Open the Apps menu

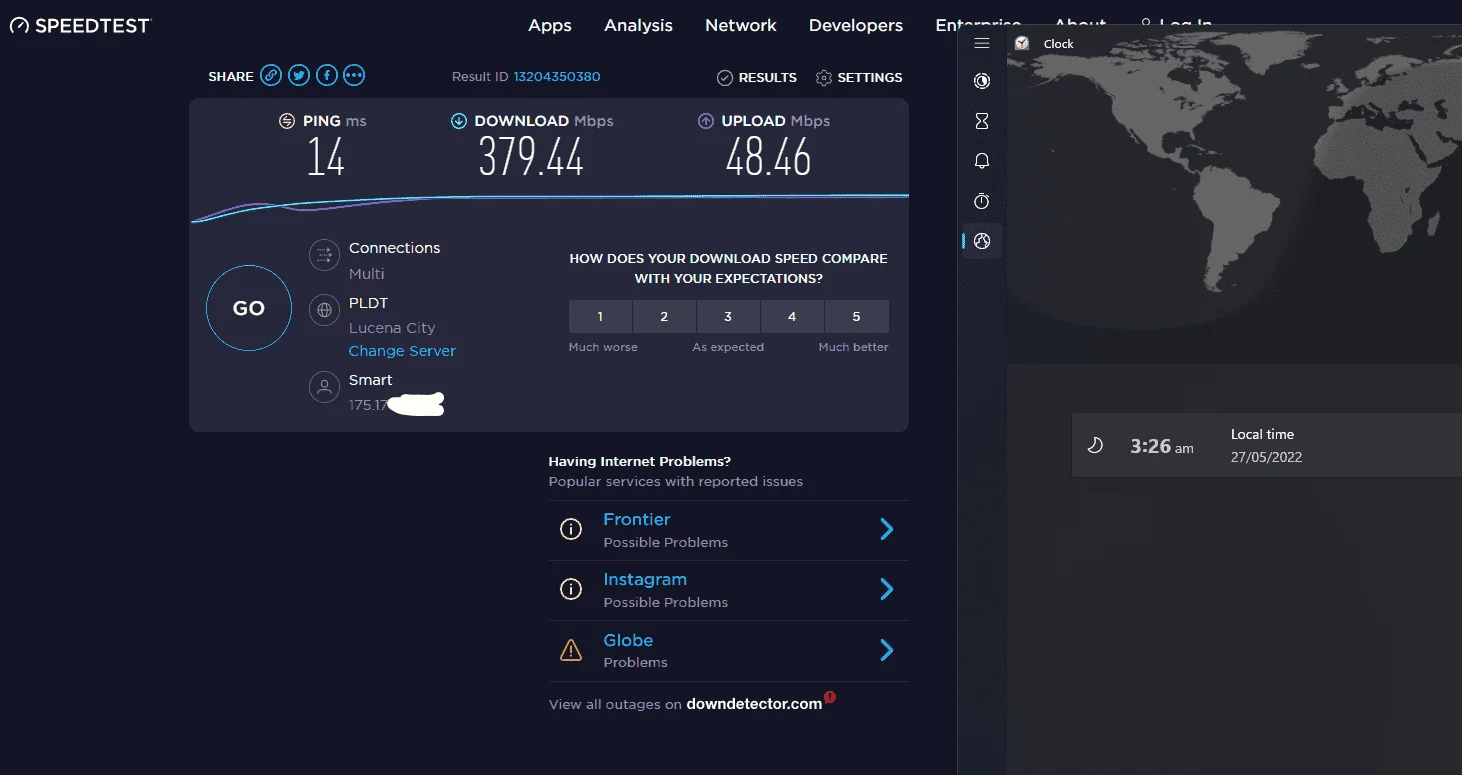pos(550,26)
